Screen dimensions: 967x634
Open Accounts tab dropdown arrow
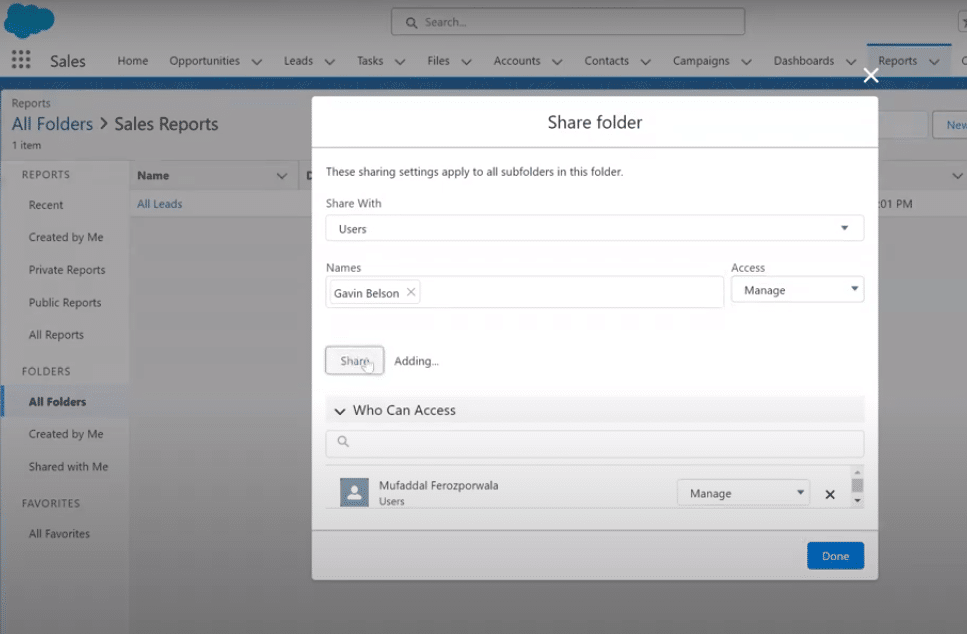tap(558, 62)
